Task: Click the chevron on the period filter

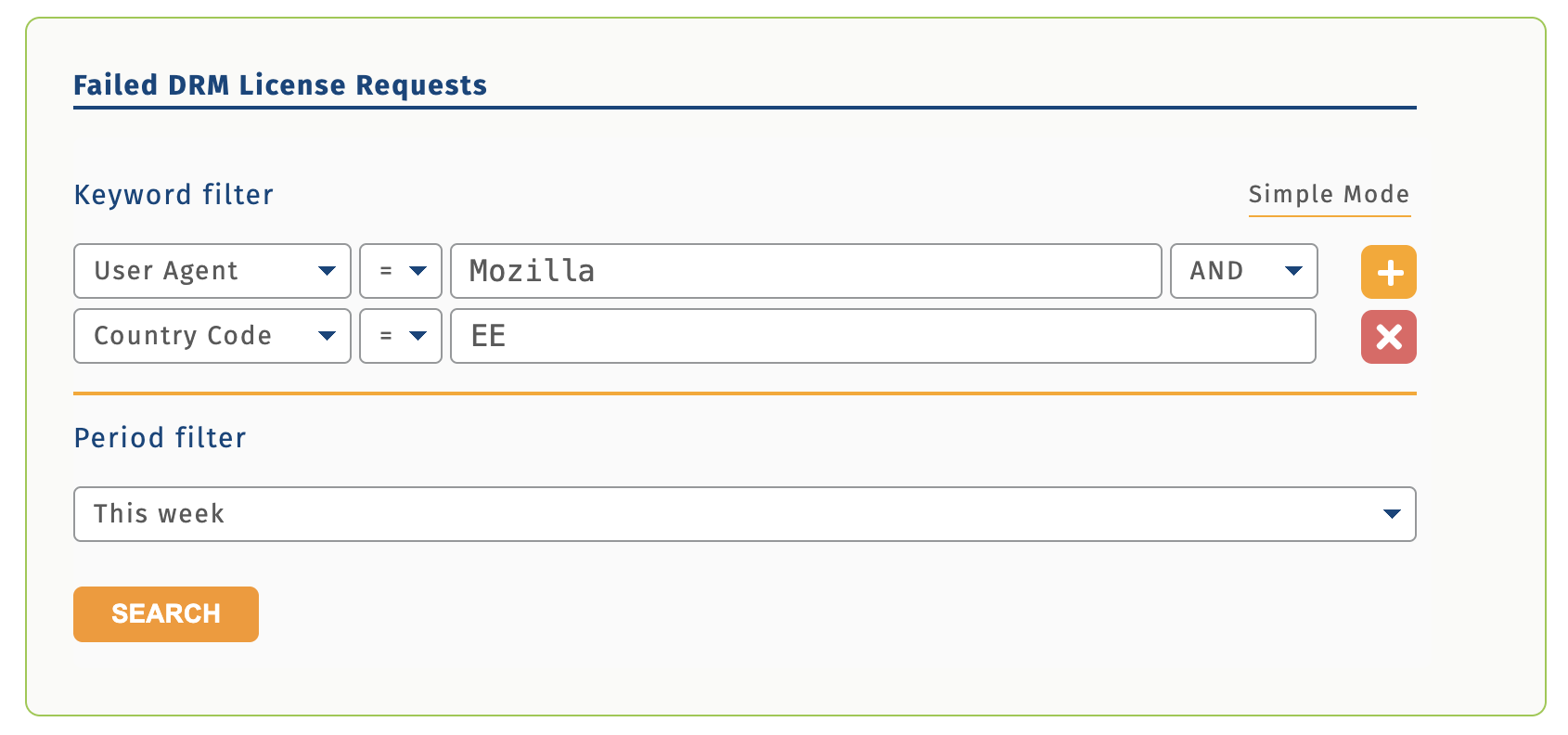Action: tap(1390, 513)
